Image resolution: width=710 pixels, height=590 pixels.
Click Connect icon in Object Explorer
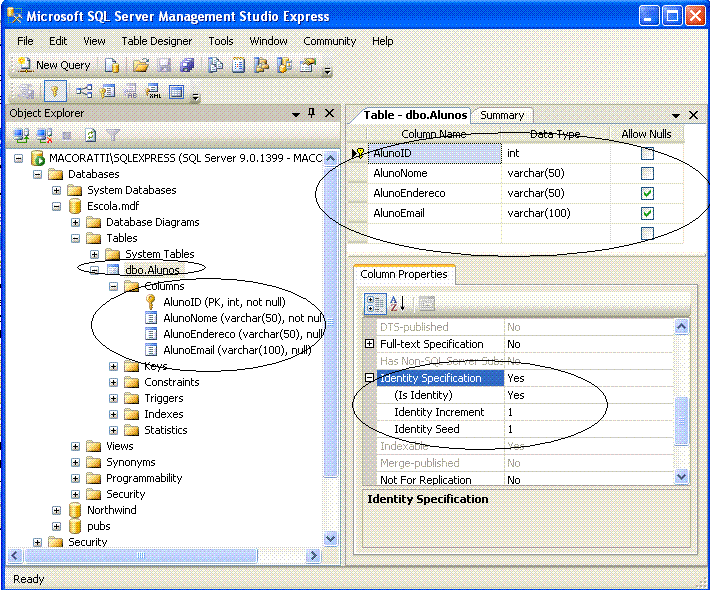tap(21, 135)
